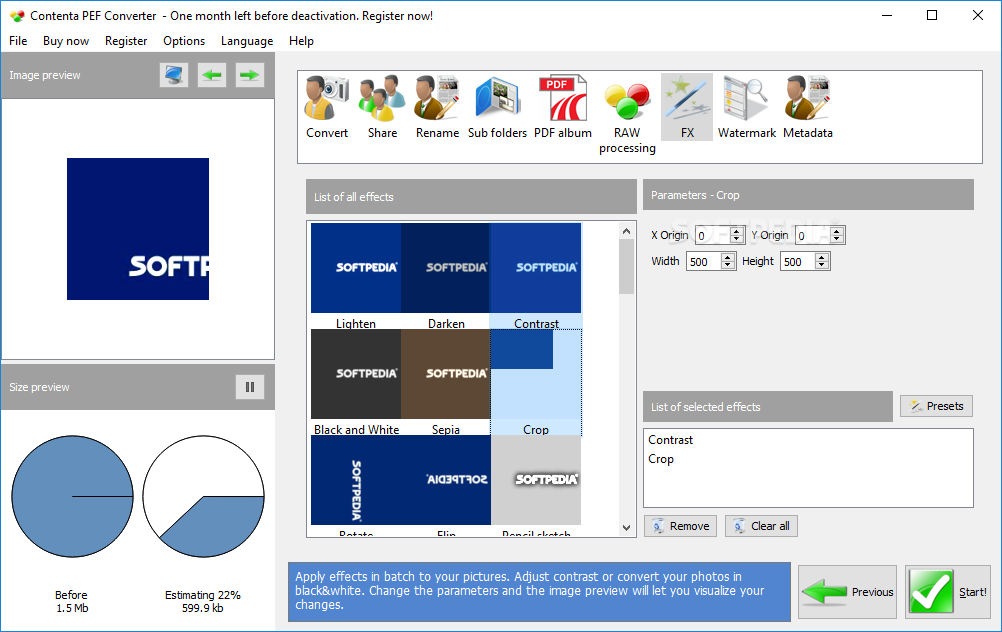Increase the Width value
1002x632 pixels.
[727, 257]
